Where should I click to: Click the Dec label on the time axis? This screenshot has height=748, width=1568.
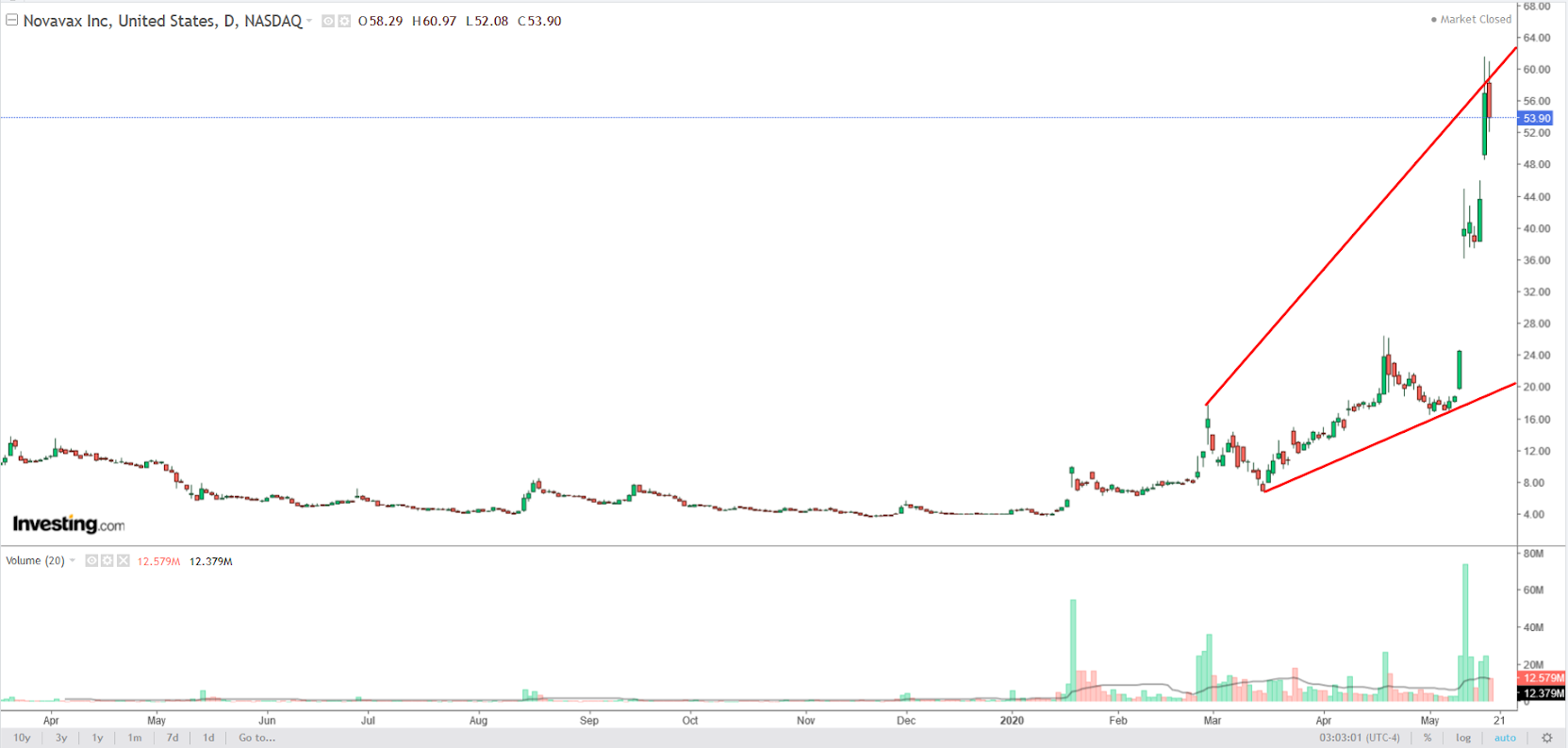tap(906, 721)
